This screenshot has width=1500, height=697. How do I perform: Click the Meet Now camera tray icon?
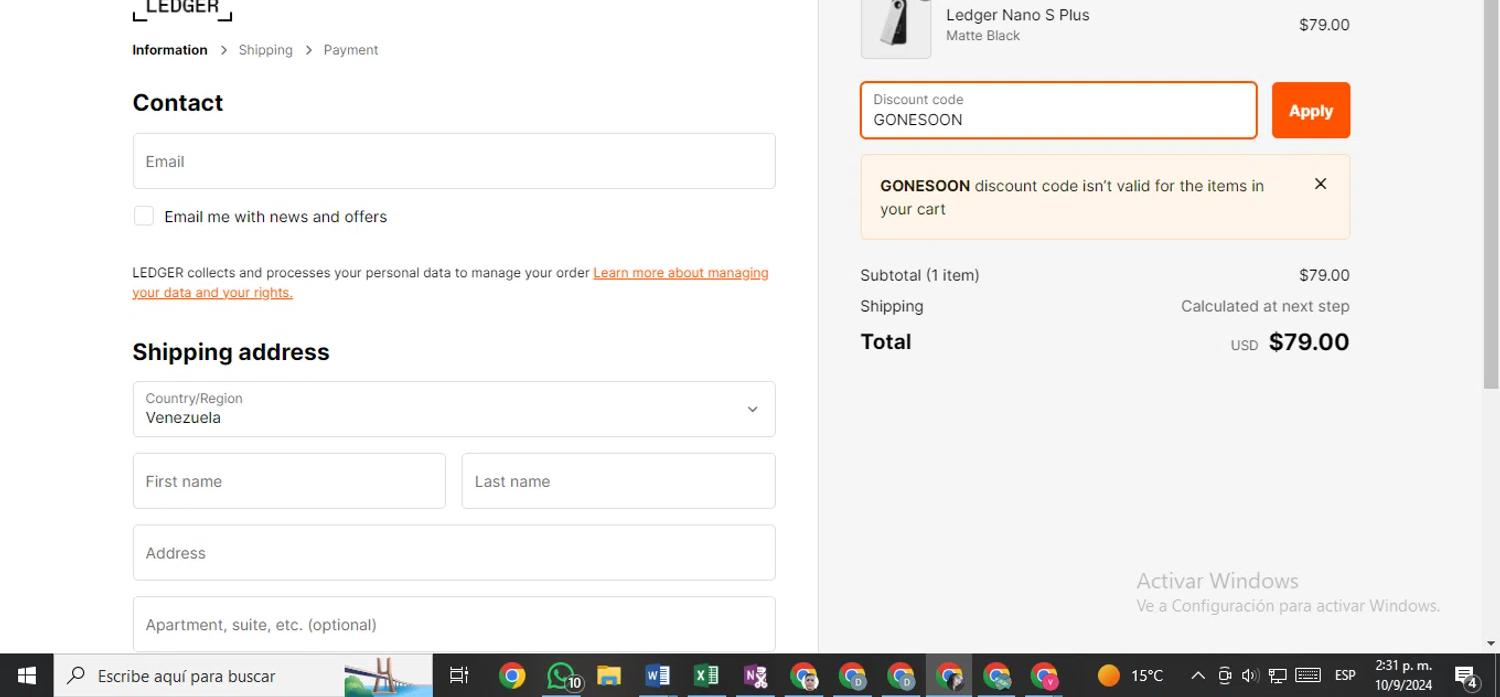point(1224,676)
